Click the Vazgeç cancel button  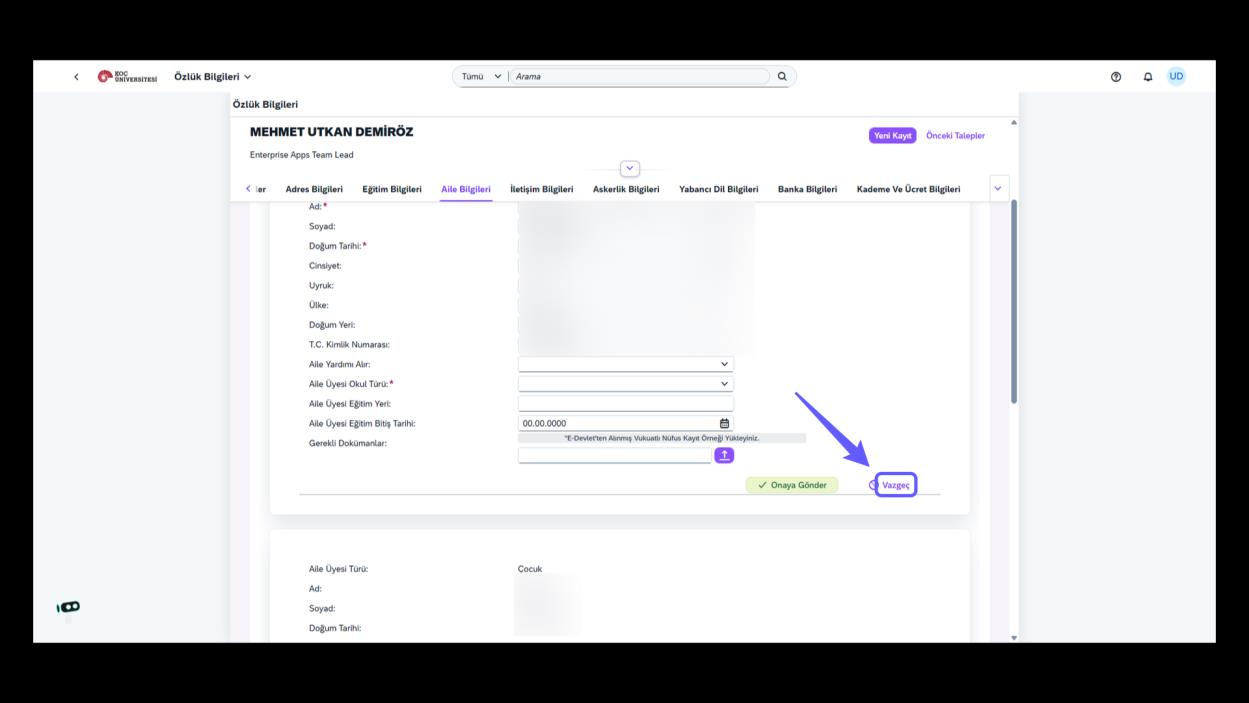pos(896,485)
